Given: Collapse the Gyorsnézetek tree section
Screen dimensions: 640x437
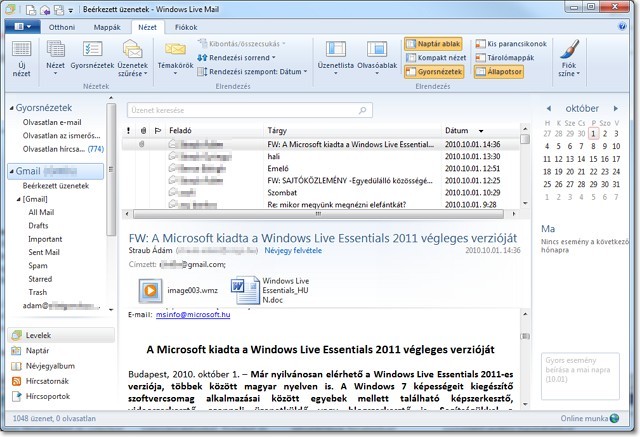Looking at the screenshot, I should coord(11,109).
